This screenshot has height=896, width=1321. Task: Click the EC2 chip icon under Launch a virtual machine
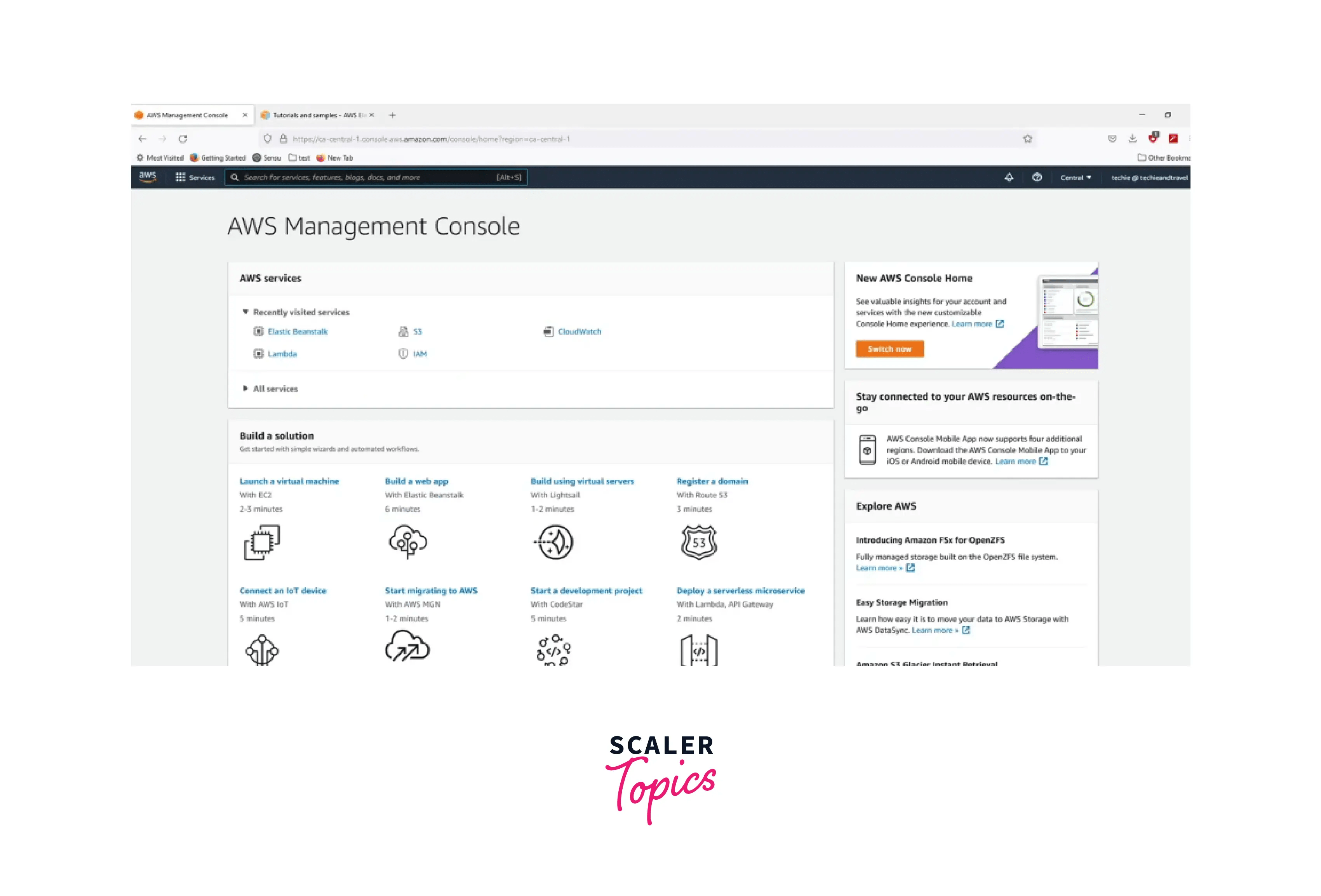point(262,543)
